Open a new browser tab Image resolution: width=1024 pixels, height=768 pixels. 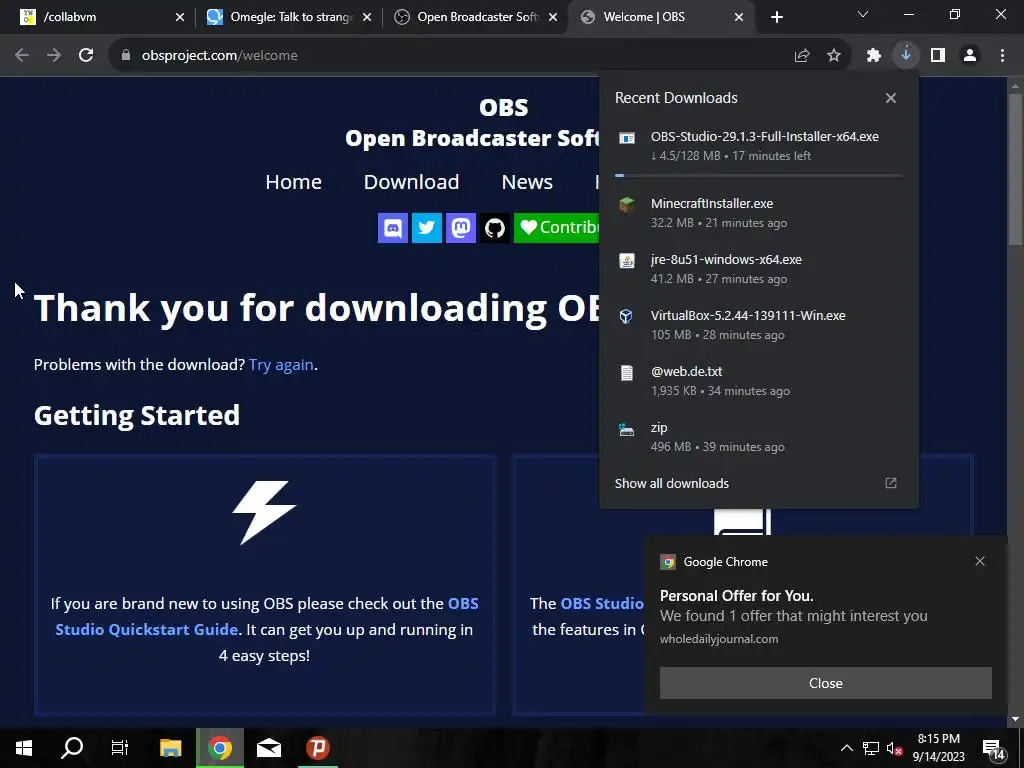pos(776,17)
